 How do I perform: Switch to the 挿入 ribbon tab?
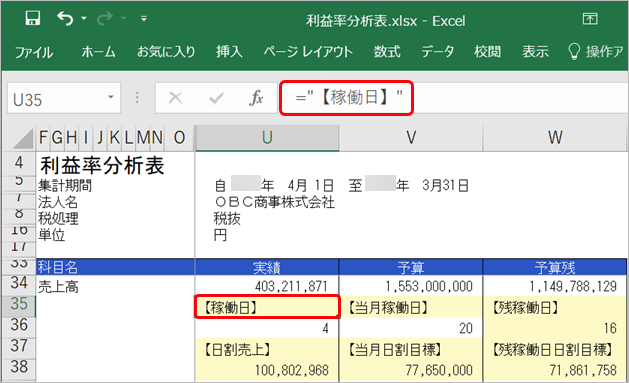click(x=229, y=52)
